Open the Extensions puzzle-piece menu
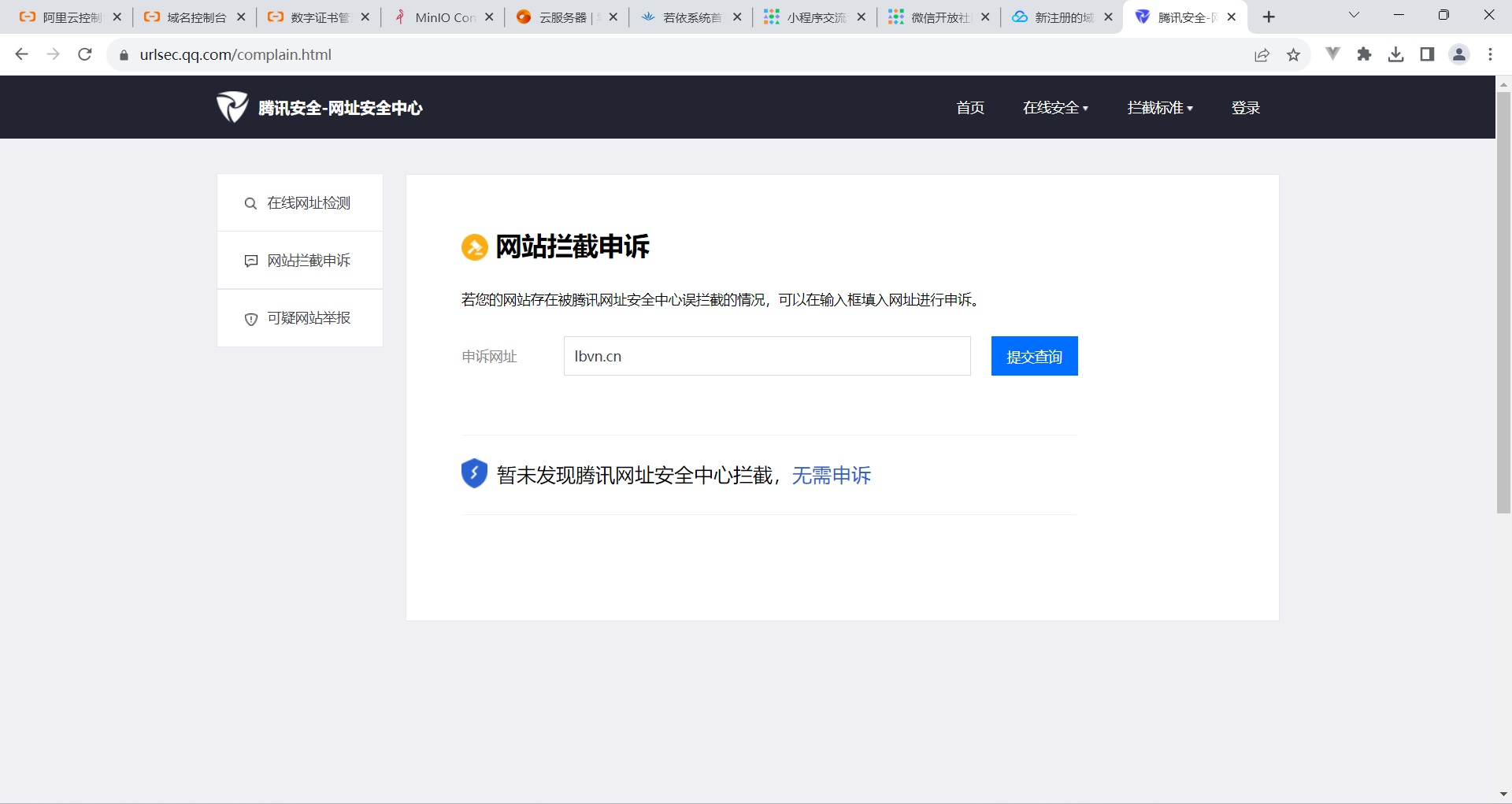 pos(1364,54)
